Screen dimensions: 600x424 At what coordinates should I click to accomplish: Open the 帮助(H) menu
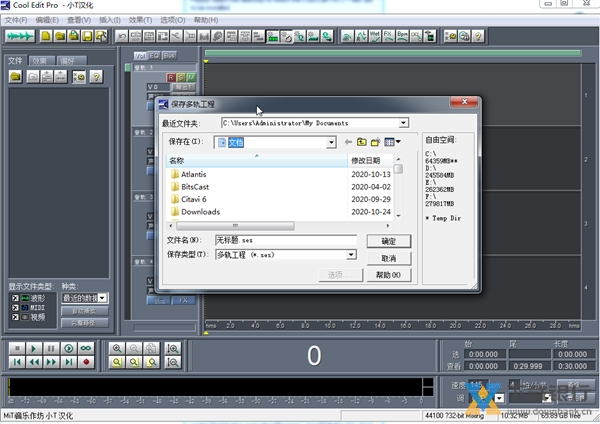pyautogui.click(x=206, y=20)
